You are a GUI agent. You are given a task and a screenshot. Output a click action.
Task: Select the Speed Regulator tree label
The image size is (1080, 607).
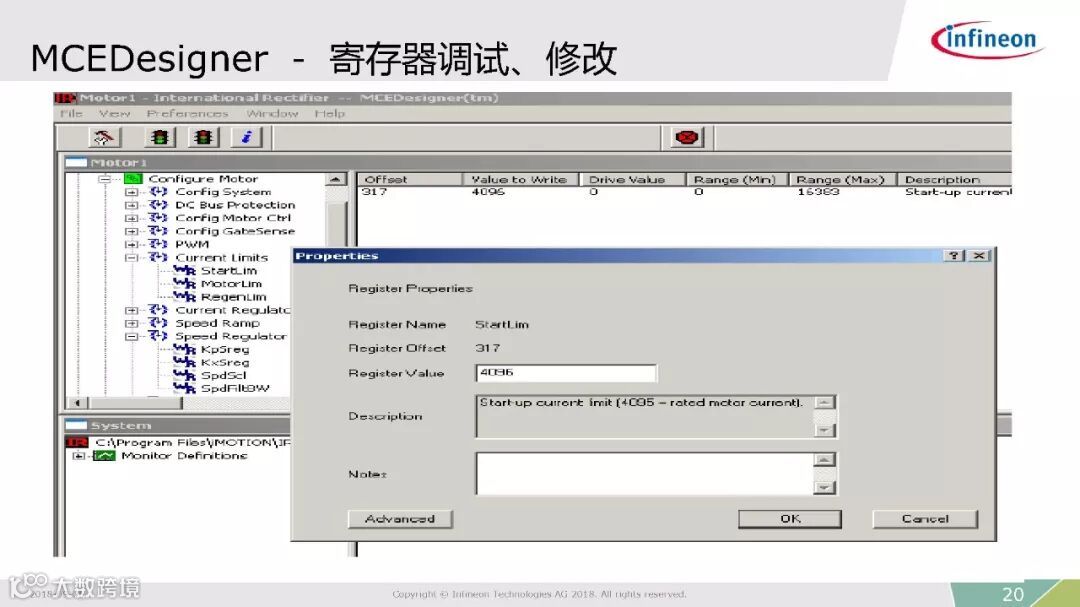[x=231, y=336]
